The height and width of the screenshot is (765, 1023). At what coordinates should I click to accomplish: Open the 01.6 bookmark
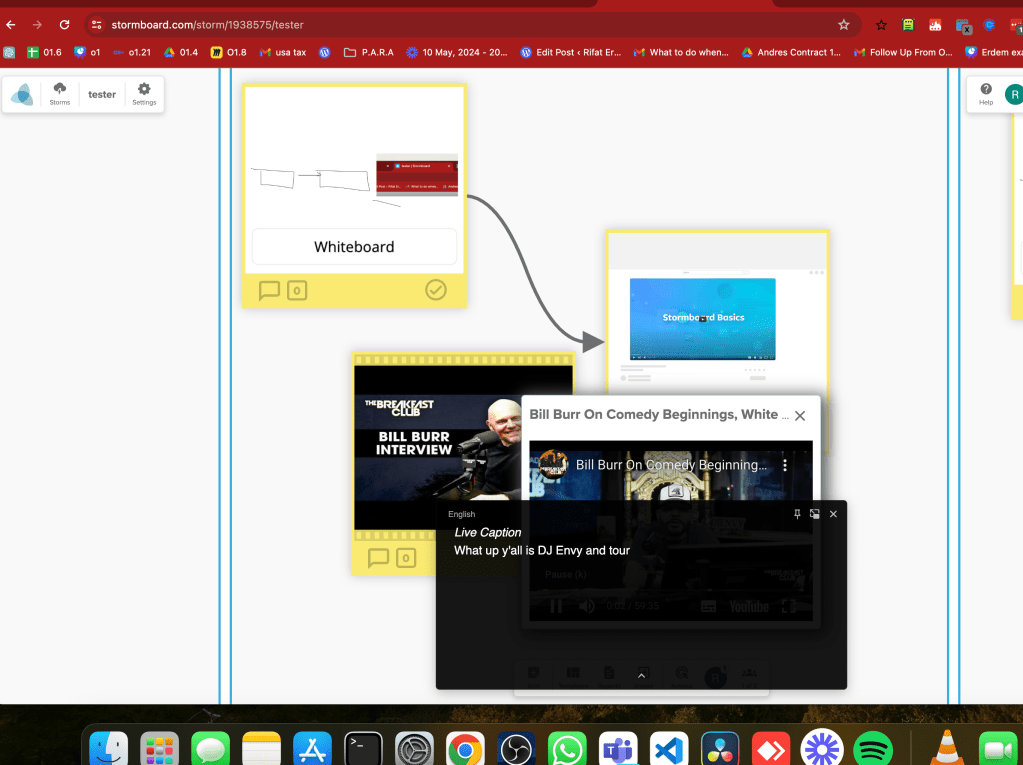pos(44,52)
